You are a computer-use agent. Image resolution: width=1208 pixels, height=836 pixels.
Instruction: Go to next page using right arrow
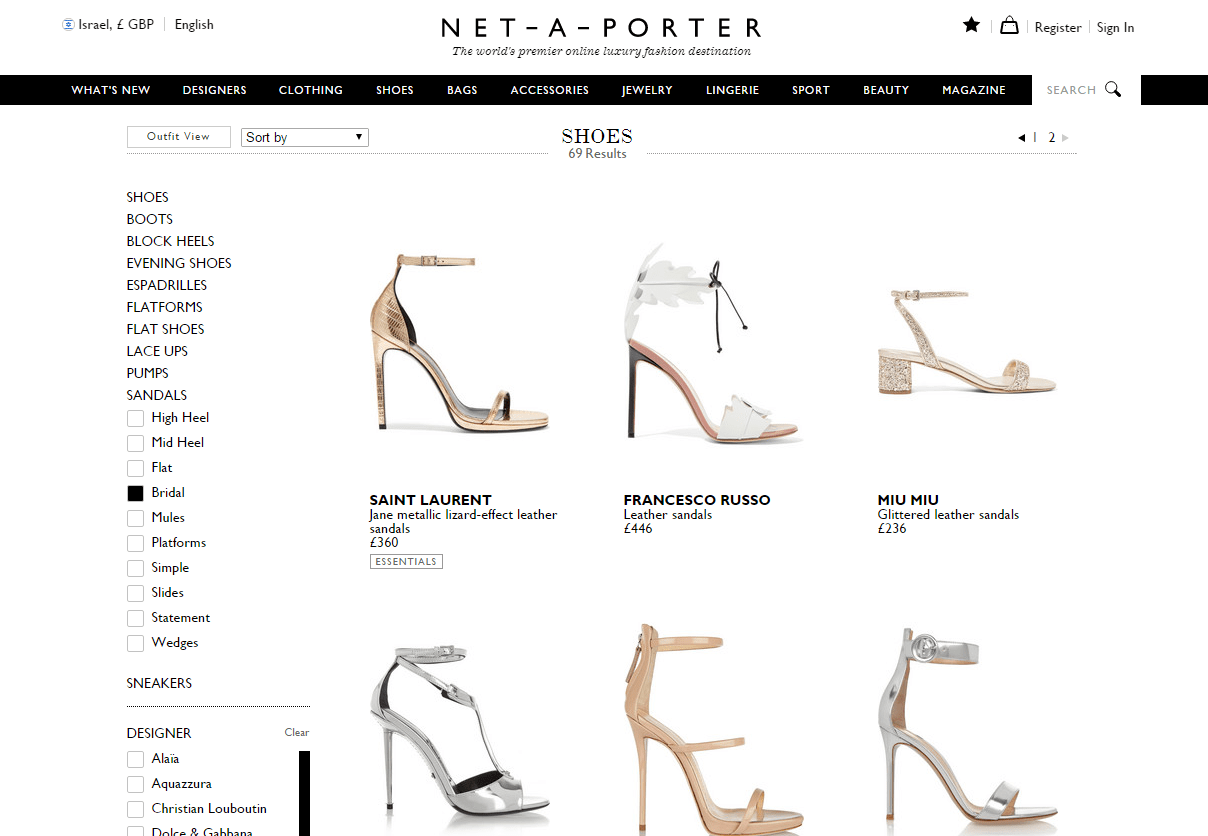1065,138
